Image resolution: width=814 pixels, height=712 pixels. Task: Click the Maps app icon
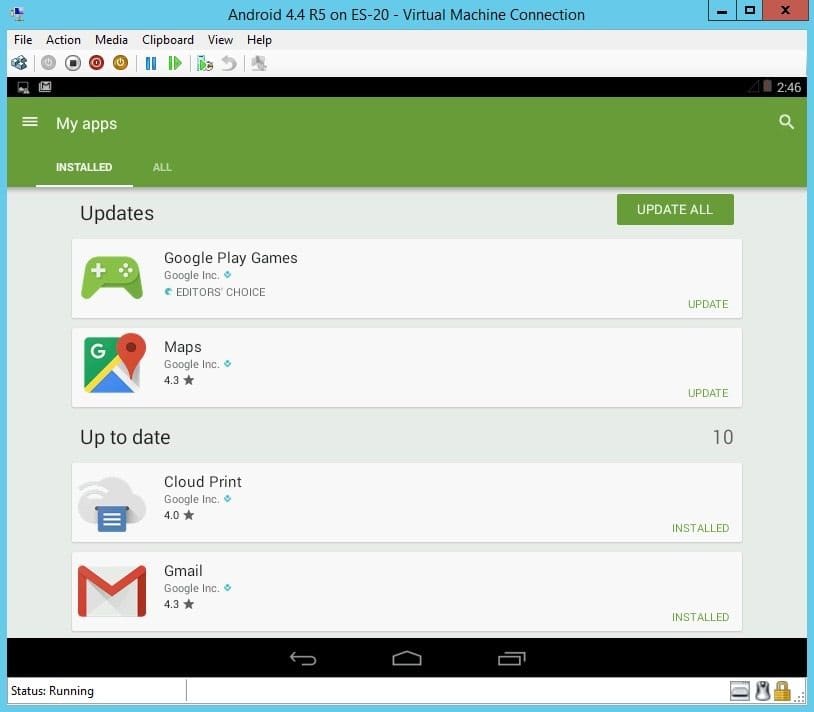click(115, 363)
